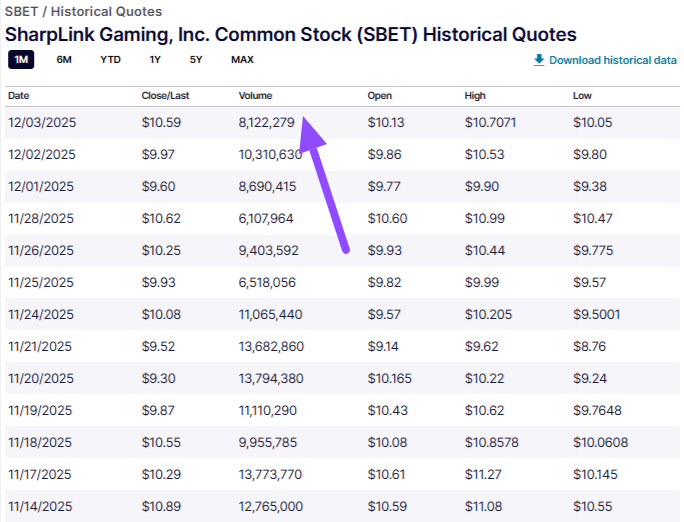Image resolution: width=684 pixels, height=522 pixels.
Task: Select volume value 12,765,000
Action: coord(271,507)
